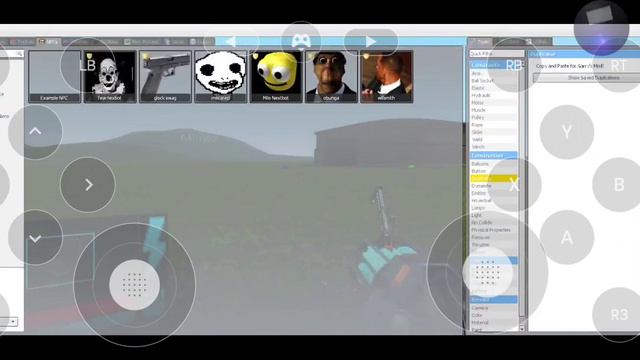
Task: Select the Hoverball tool
Action: click(x=494, y=200)
